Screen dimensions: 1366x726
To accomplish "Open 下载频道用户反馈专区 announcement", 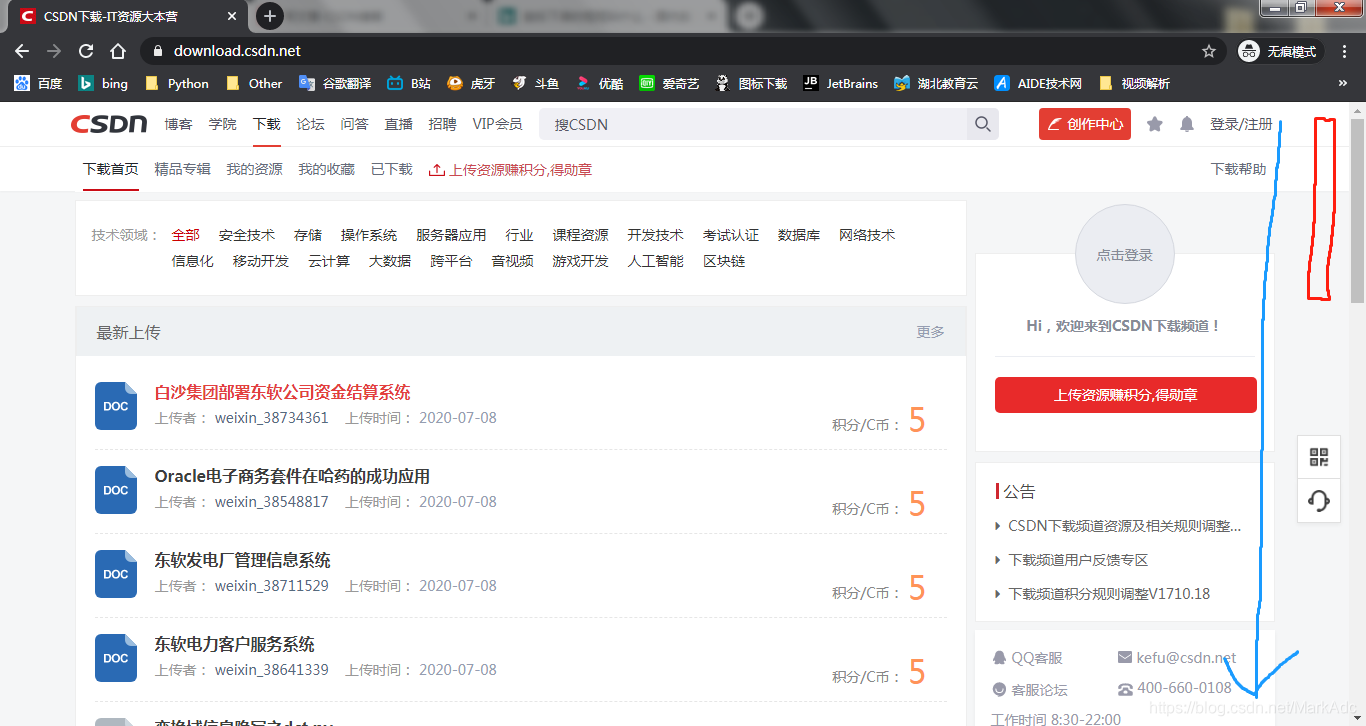I will (x=1078, y=560).
